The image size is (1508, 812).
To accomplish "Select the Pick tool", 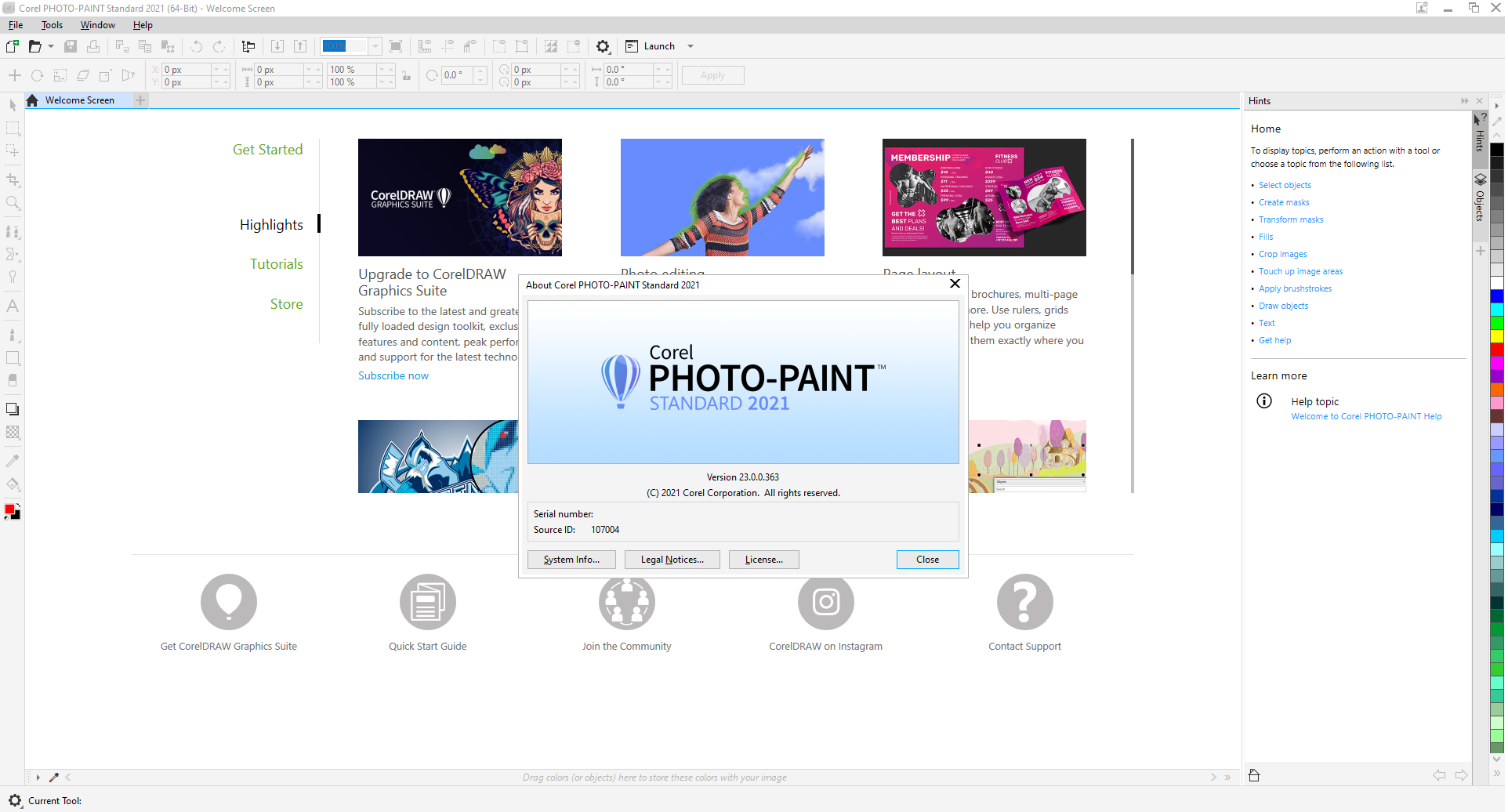I will click(x=13, y=105).
